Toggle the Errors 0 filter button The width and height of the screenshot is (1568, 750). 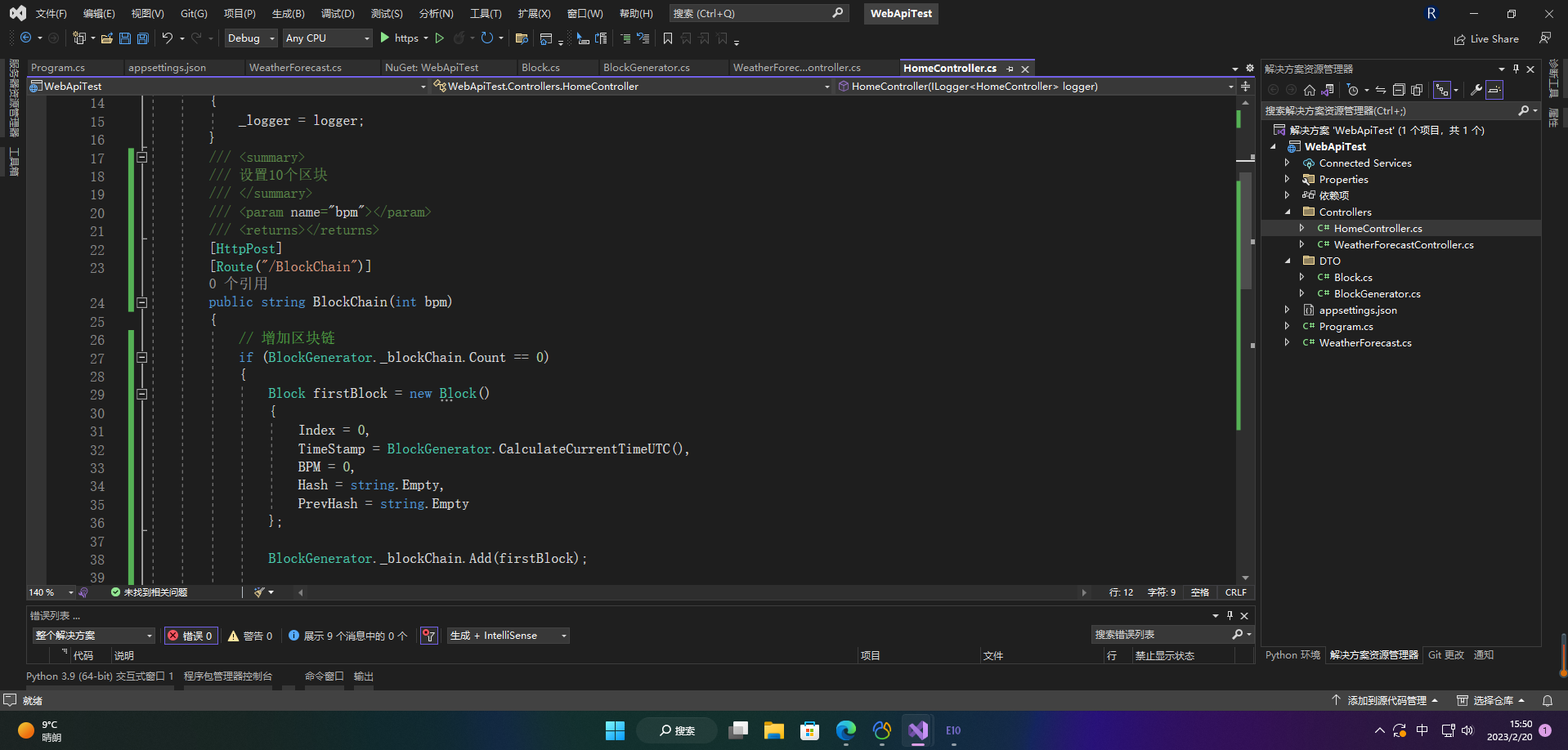191,636
